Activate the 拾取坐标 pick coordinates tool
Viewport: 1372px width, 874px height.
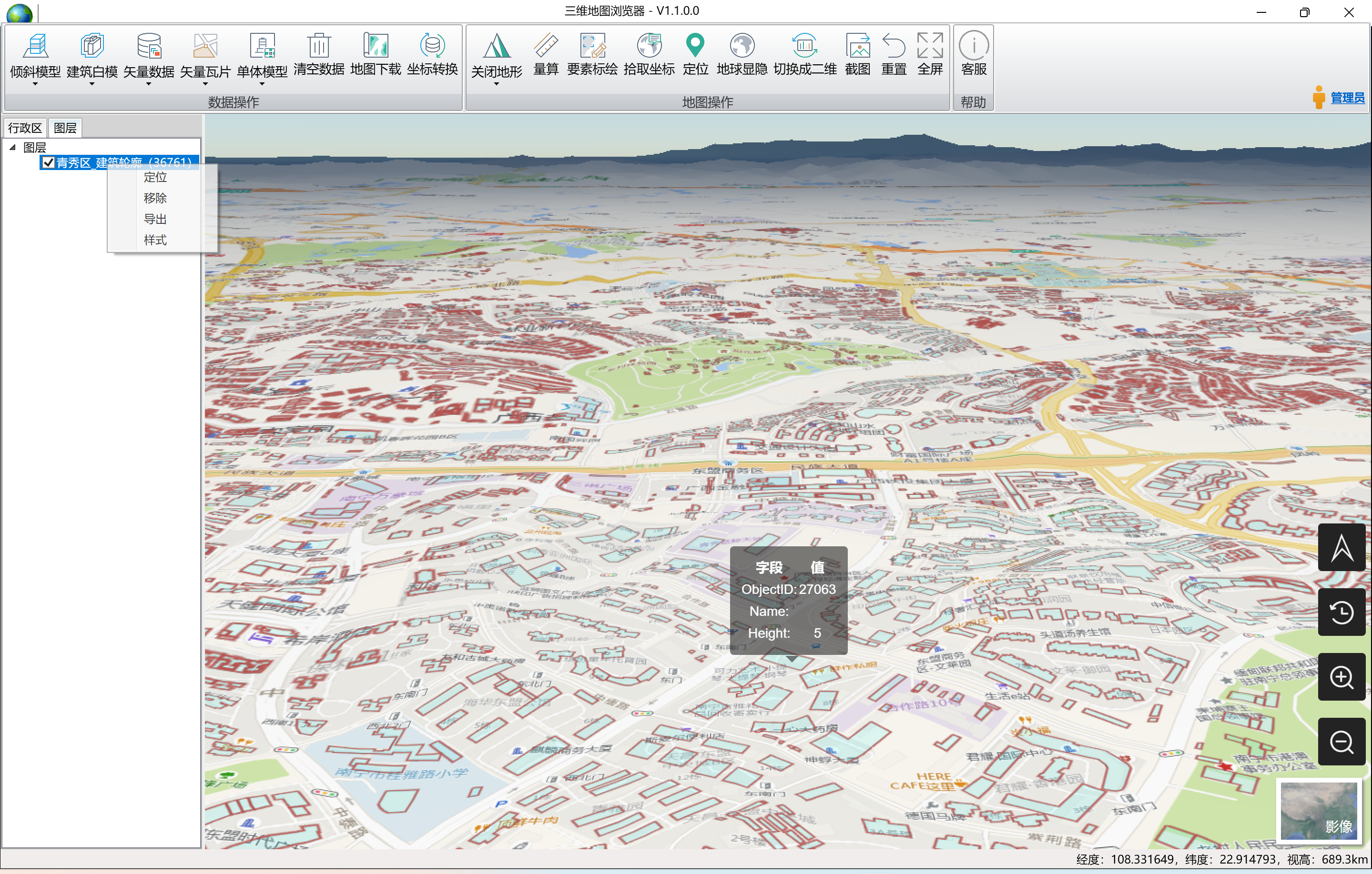click(649, 46)
